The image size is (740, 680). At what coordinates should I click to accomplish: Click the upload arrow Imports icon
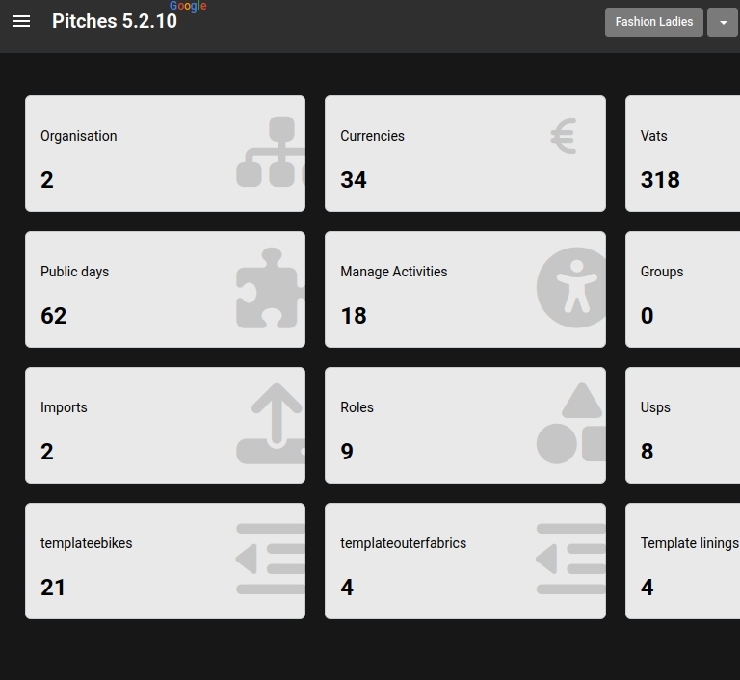(271, 424)
